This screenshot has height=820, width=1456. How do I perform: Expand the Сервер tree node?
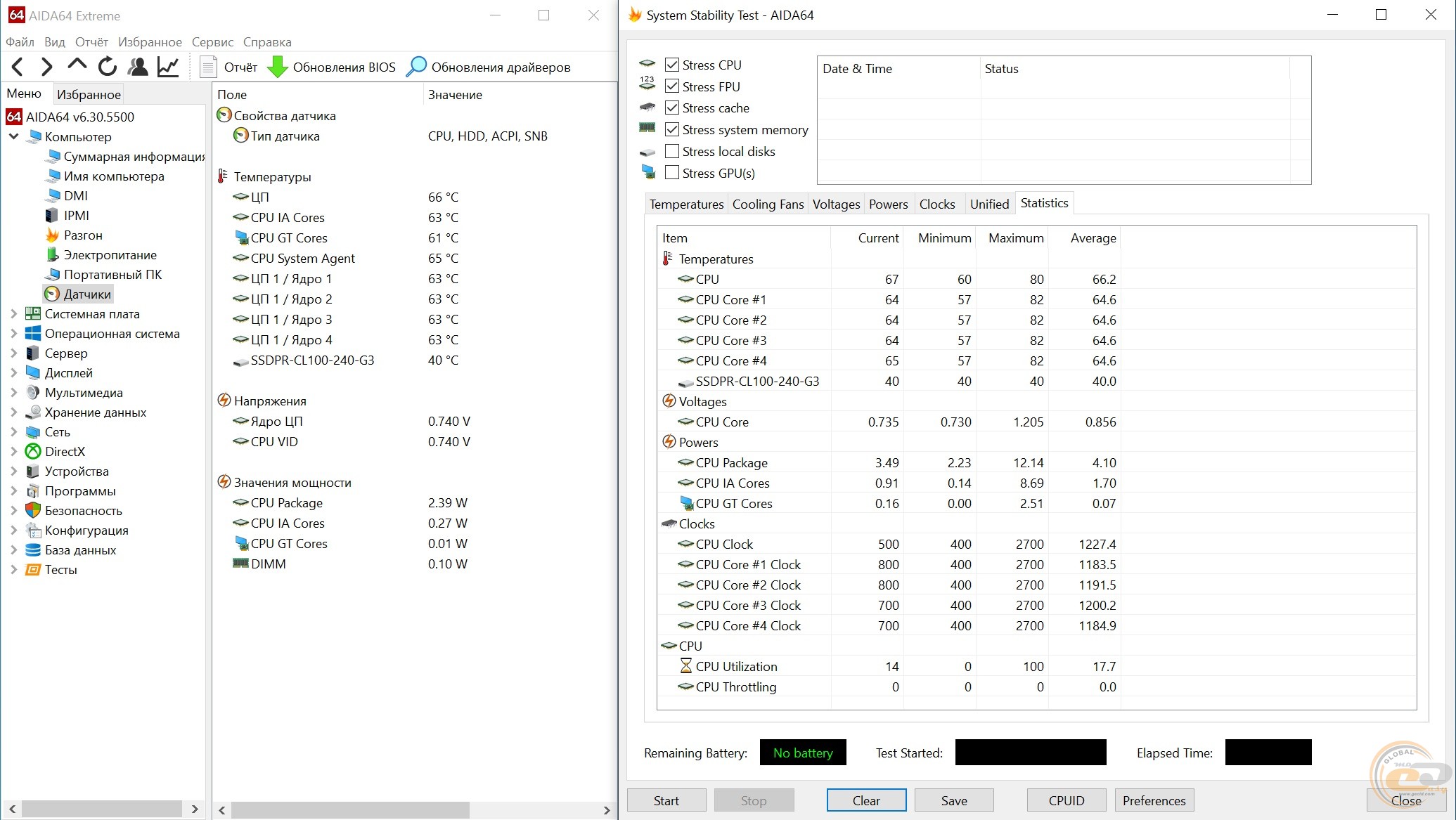coord(13,353)
